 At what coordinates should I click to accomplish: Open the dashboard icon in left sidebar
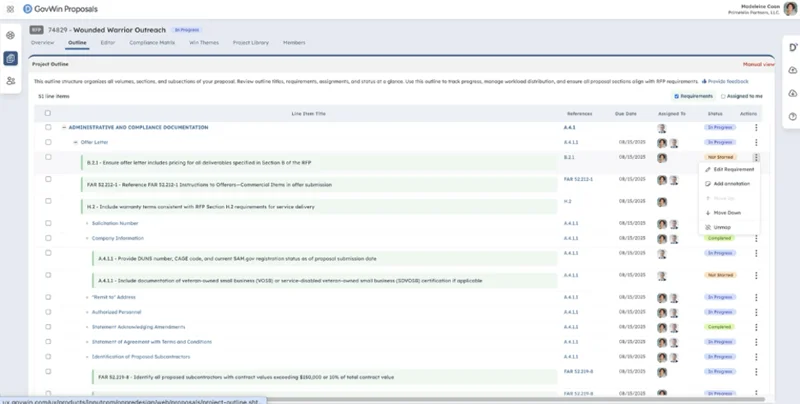point(11,35)
